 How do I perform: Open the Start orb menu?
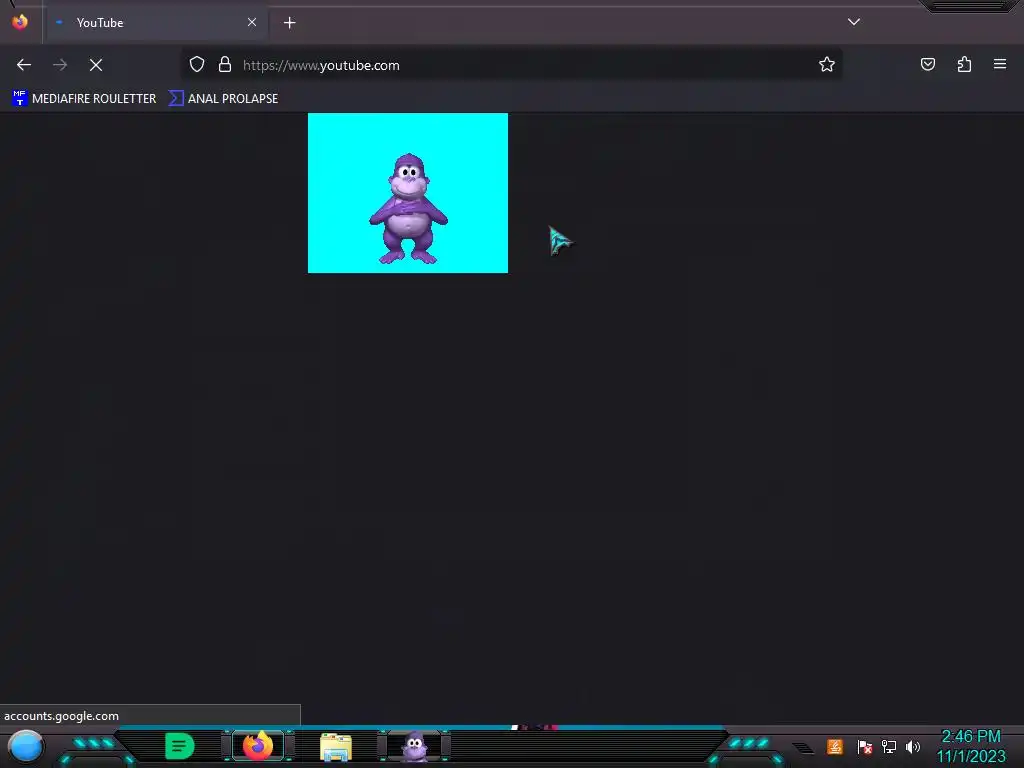tap(26, 746)
